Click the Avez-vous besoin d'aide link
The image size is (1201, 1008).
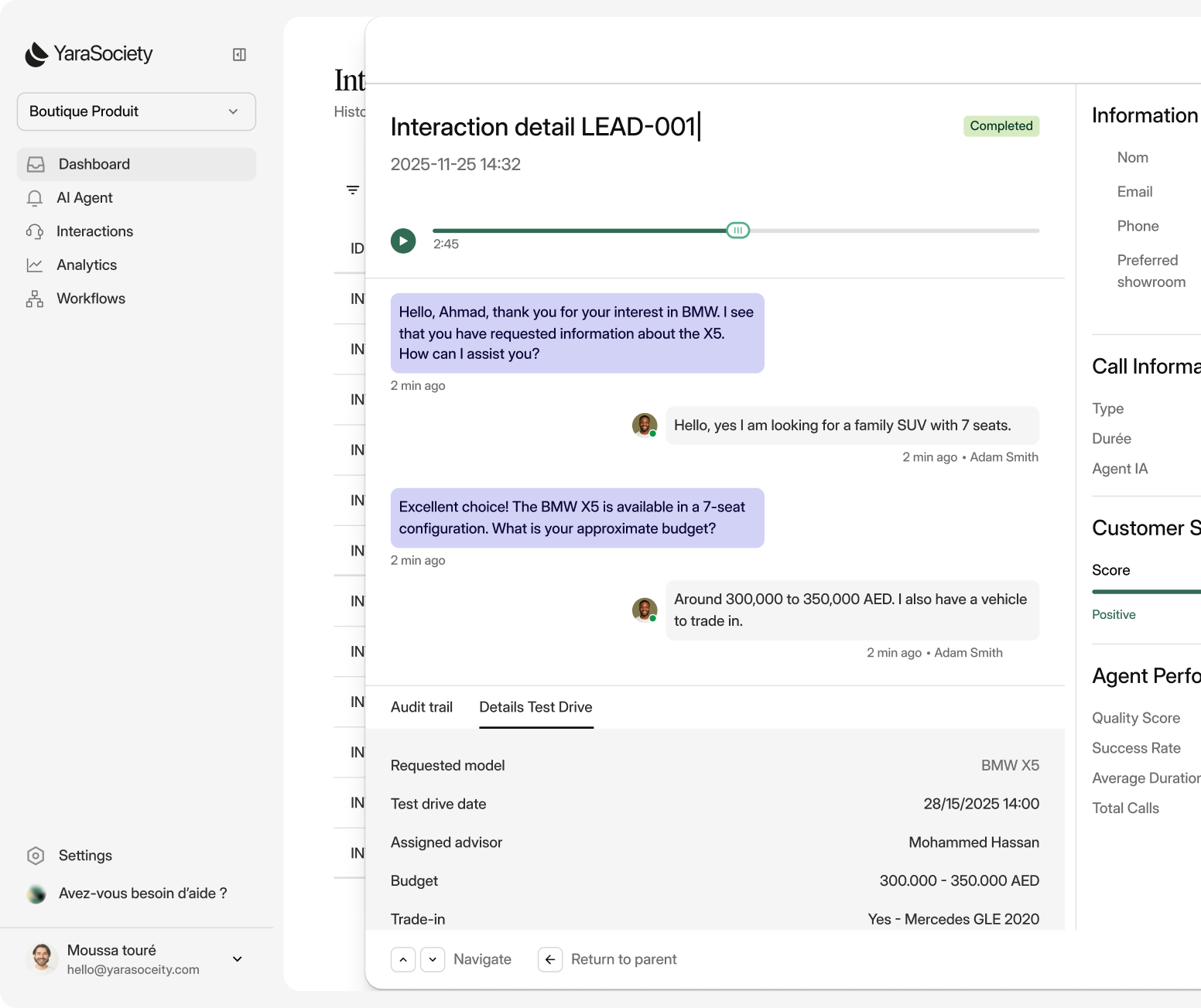142,894
